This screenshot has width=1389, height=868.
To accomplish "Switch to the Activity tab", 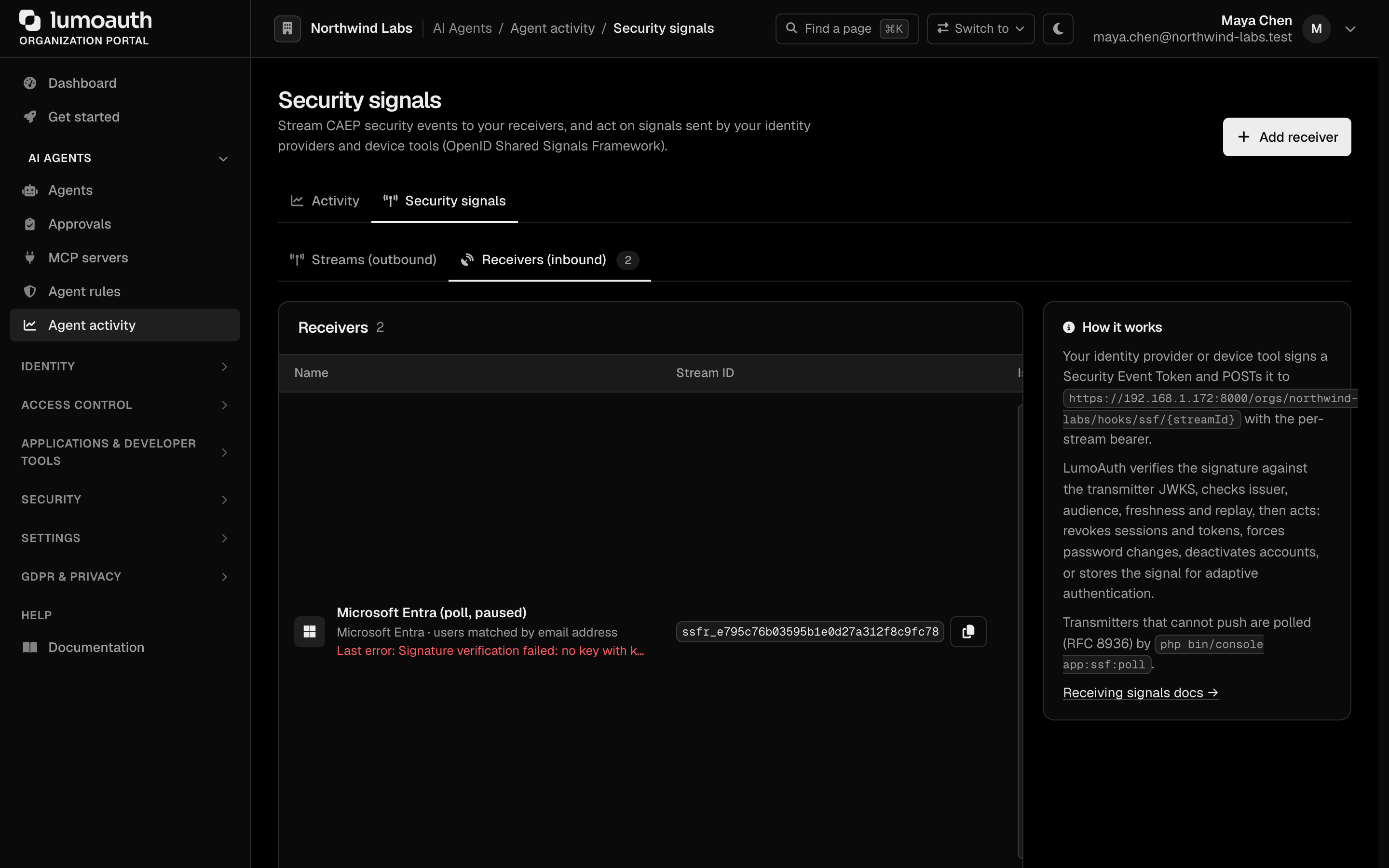I will (x=324, y=201).
